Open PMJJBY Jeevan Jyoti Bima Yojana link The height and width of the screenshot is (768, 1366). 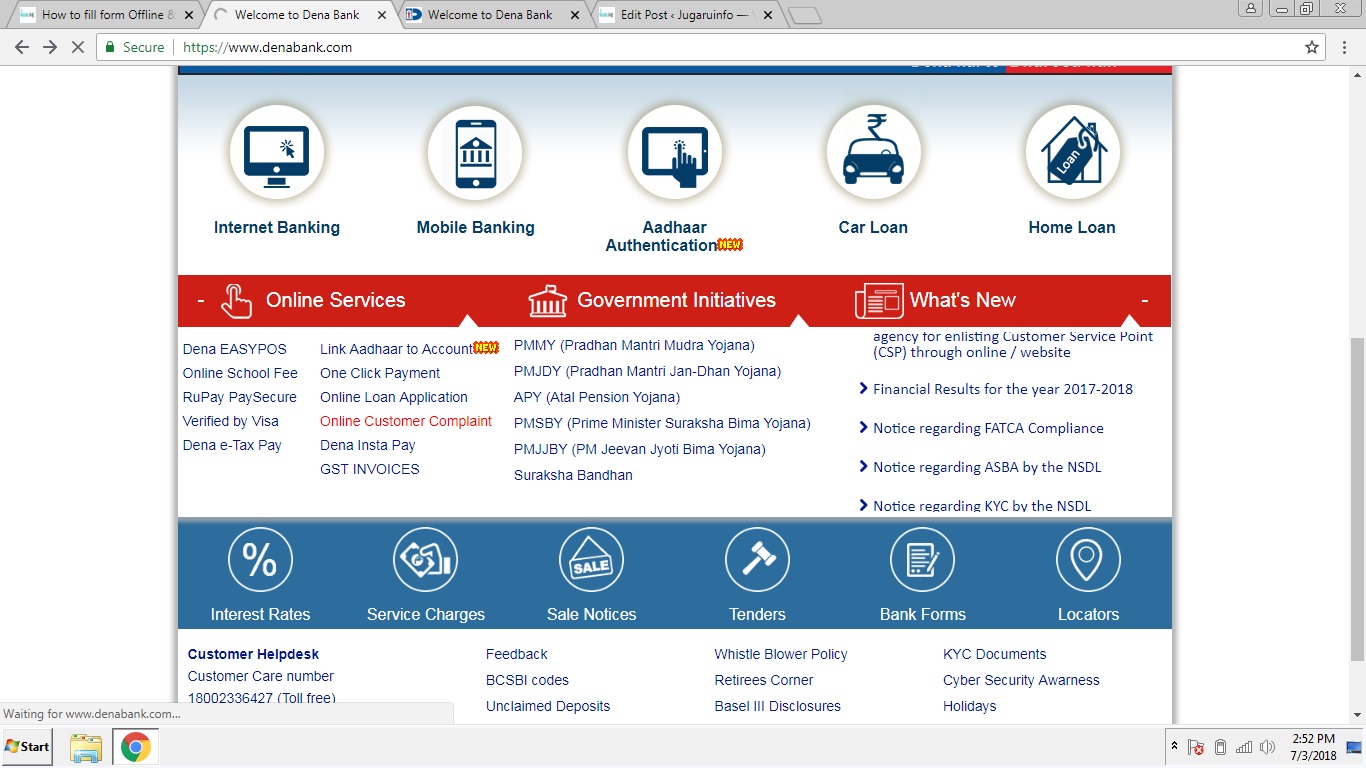[640, 449]
